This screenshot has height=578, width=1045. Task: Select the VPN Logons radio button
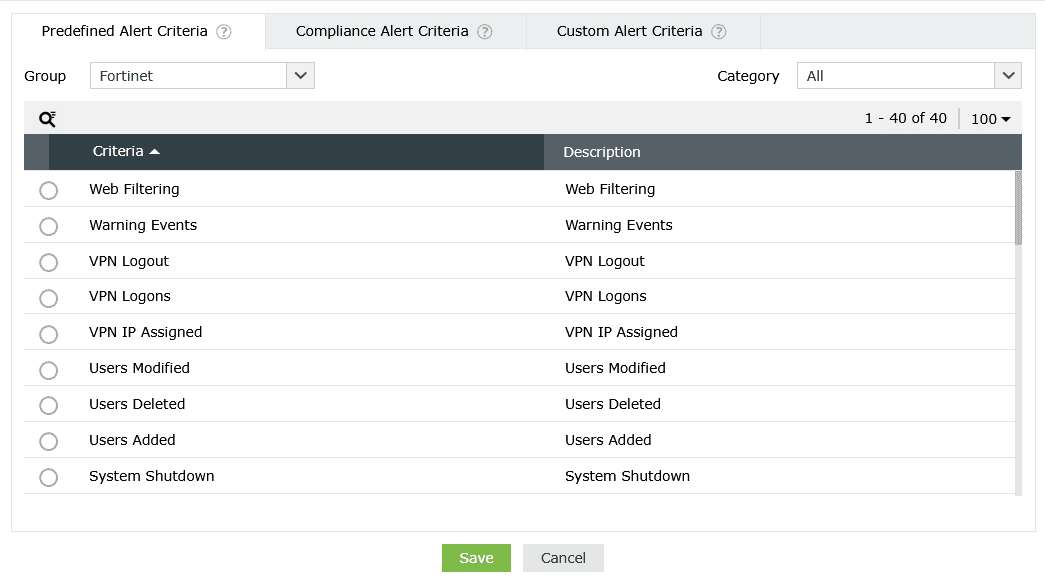[x=48, y=298]
